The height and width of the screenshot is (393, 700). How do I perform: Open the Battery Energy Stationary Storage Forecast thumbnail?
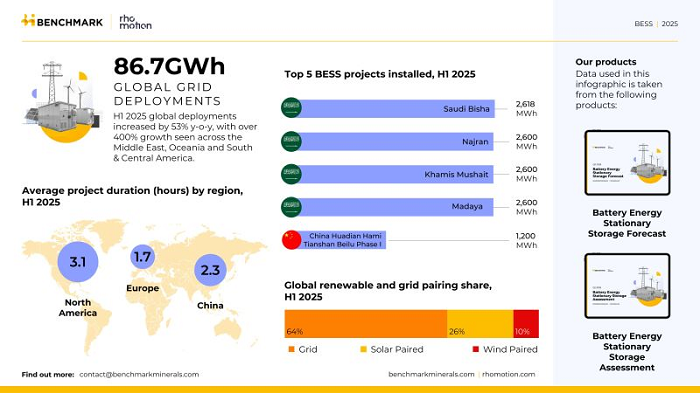coord(627,163)
